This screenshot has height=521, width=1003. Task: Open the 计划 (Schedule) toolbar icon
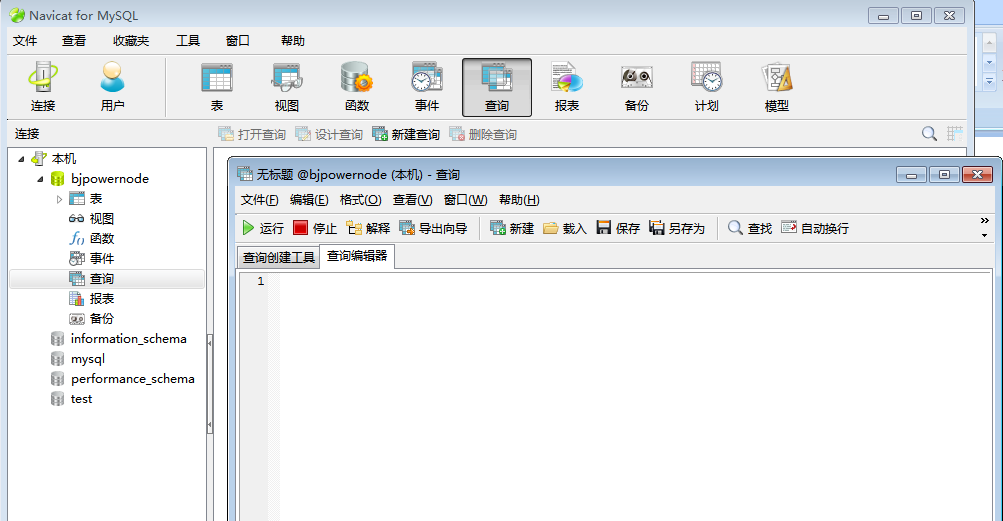click(707, 87)
